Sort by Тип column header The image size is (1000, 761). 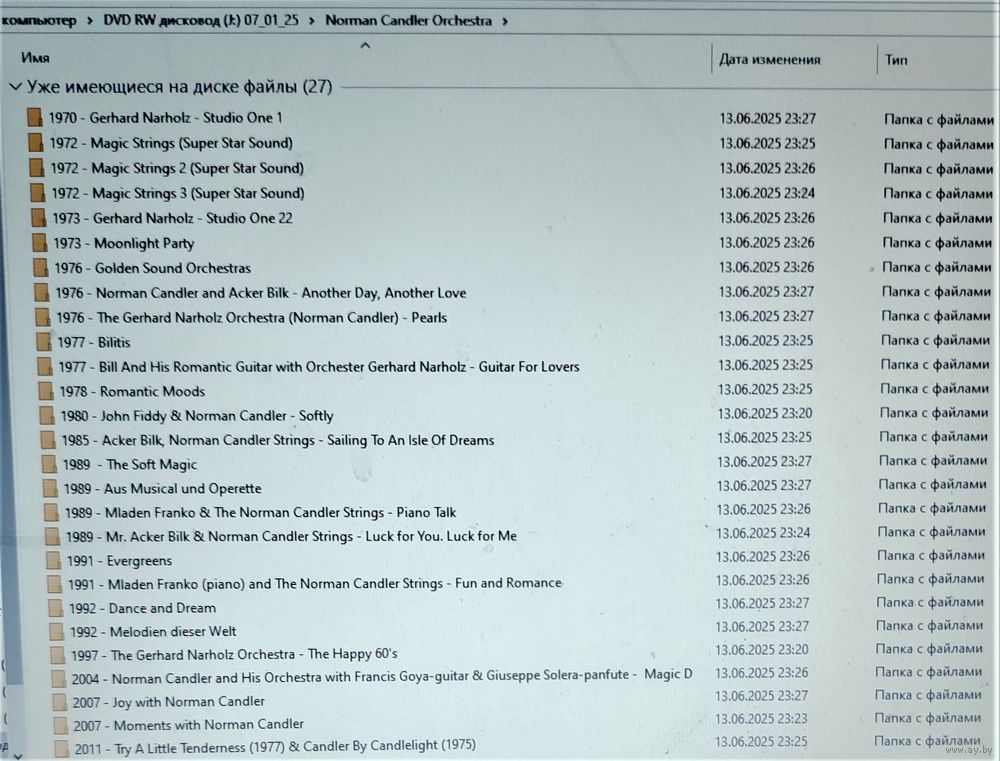[896, 60]
